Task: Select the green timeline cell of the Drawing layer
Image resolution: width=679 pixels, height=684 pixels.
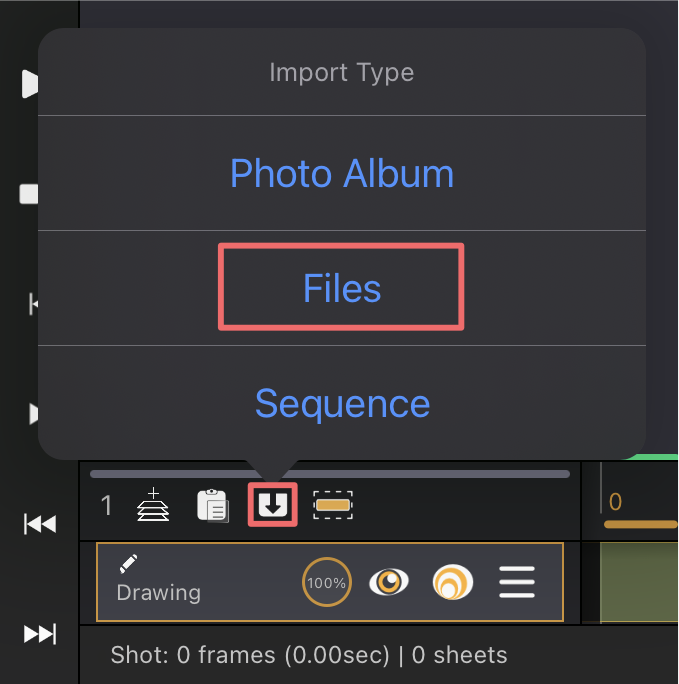Action: pyautogui.click(x=639, y=582)
